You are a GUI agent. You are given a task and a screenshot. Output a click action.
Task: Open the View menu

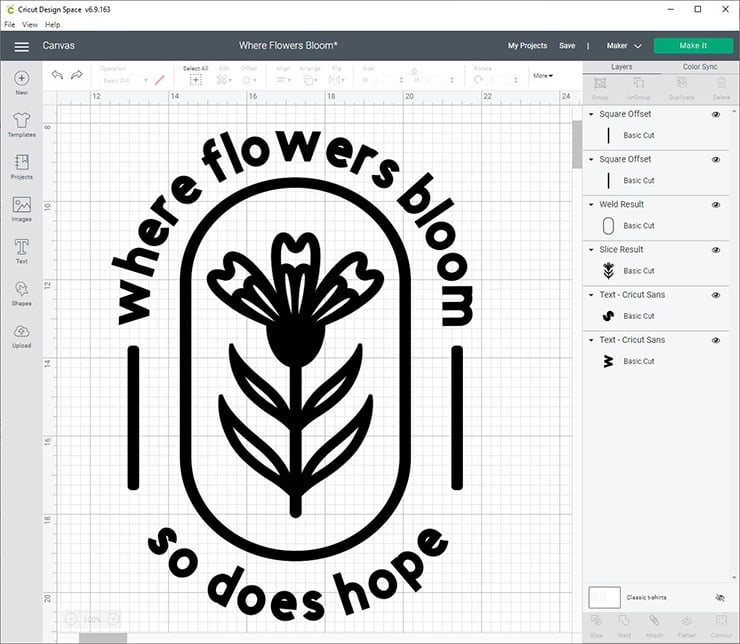pos(30,25)
